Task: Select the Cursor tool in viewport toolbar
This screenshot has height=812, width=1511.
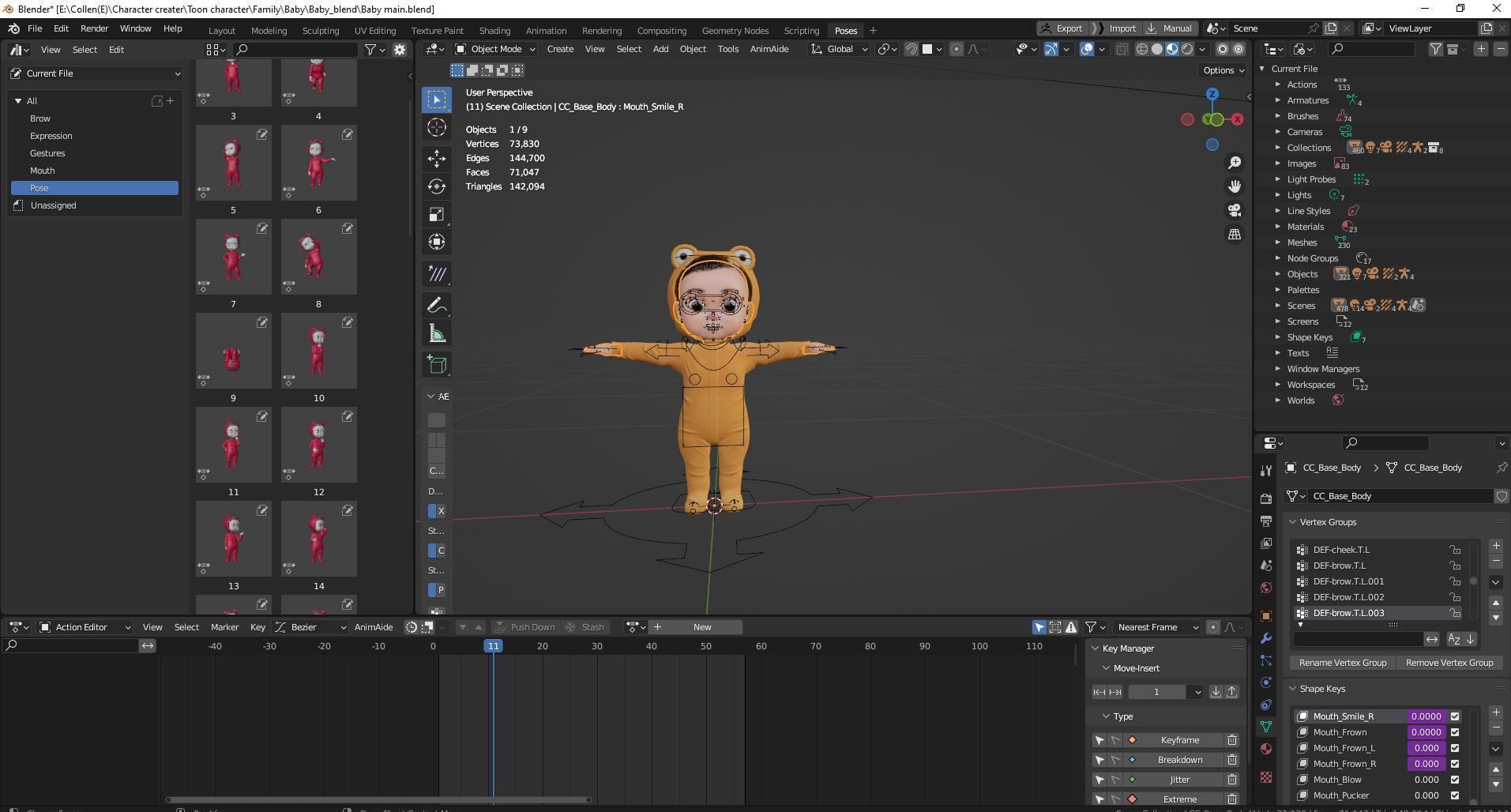Action: 437,127
